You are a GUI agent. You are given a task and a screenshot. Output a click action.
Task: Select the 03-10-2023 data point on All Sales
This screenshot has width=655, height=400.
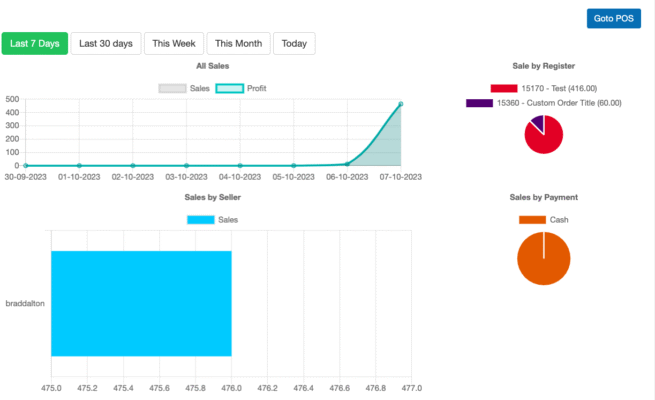point(186,165)
